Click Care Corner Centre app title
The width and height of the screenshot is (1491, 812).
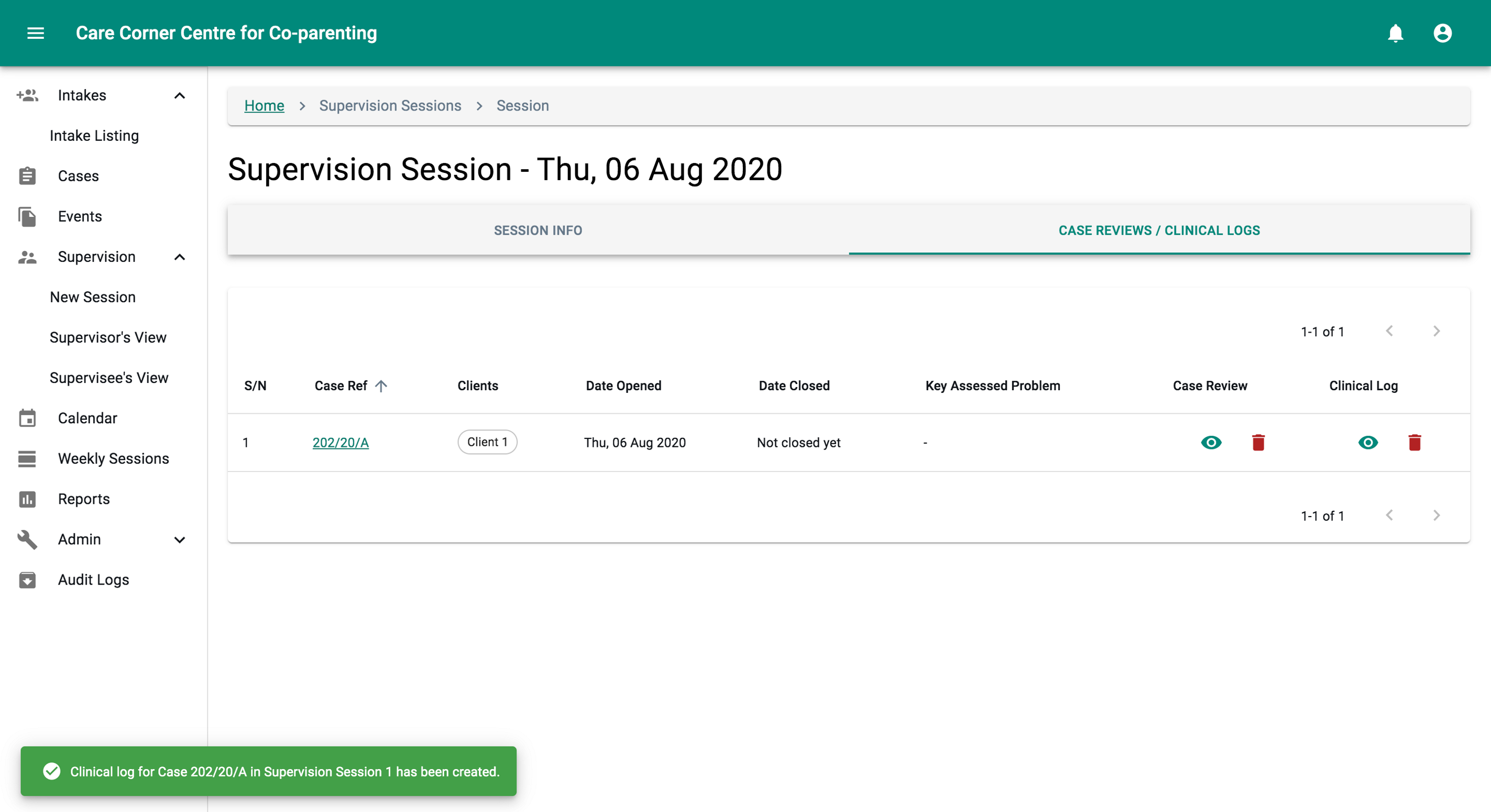(226, 33)
